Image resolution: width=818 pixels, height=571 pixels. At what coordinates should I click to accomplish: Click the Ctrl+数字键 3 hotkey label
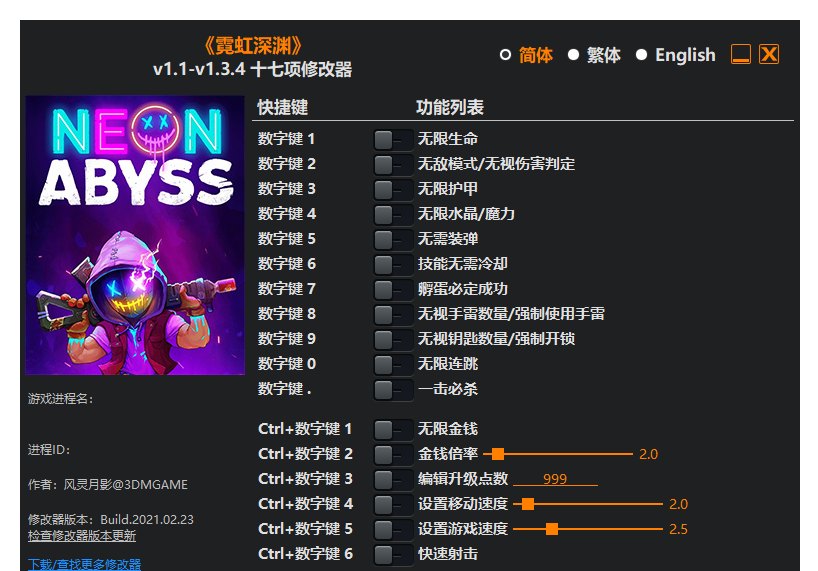click(305, 479)
